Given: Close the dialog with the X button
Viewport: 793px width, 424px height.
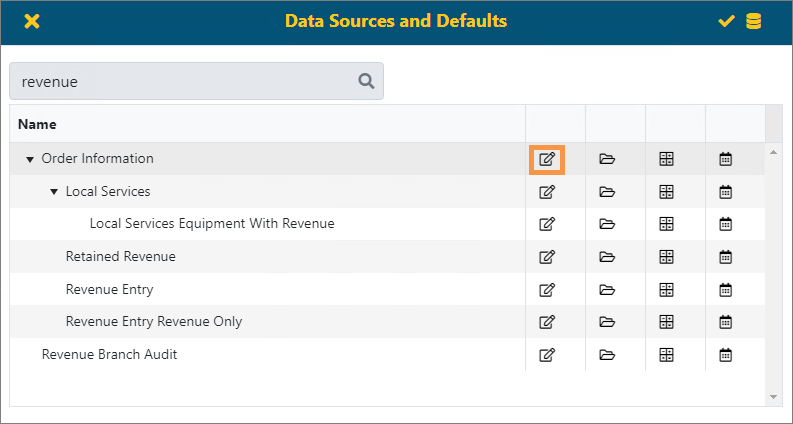Looking at the screenshot, I should tap(32, 21).
